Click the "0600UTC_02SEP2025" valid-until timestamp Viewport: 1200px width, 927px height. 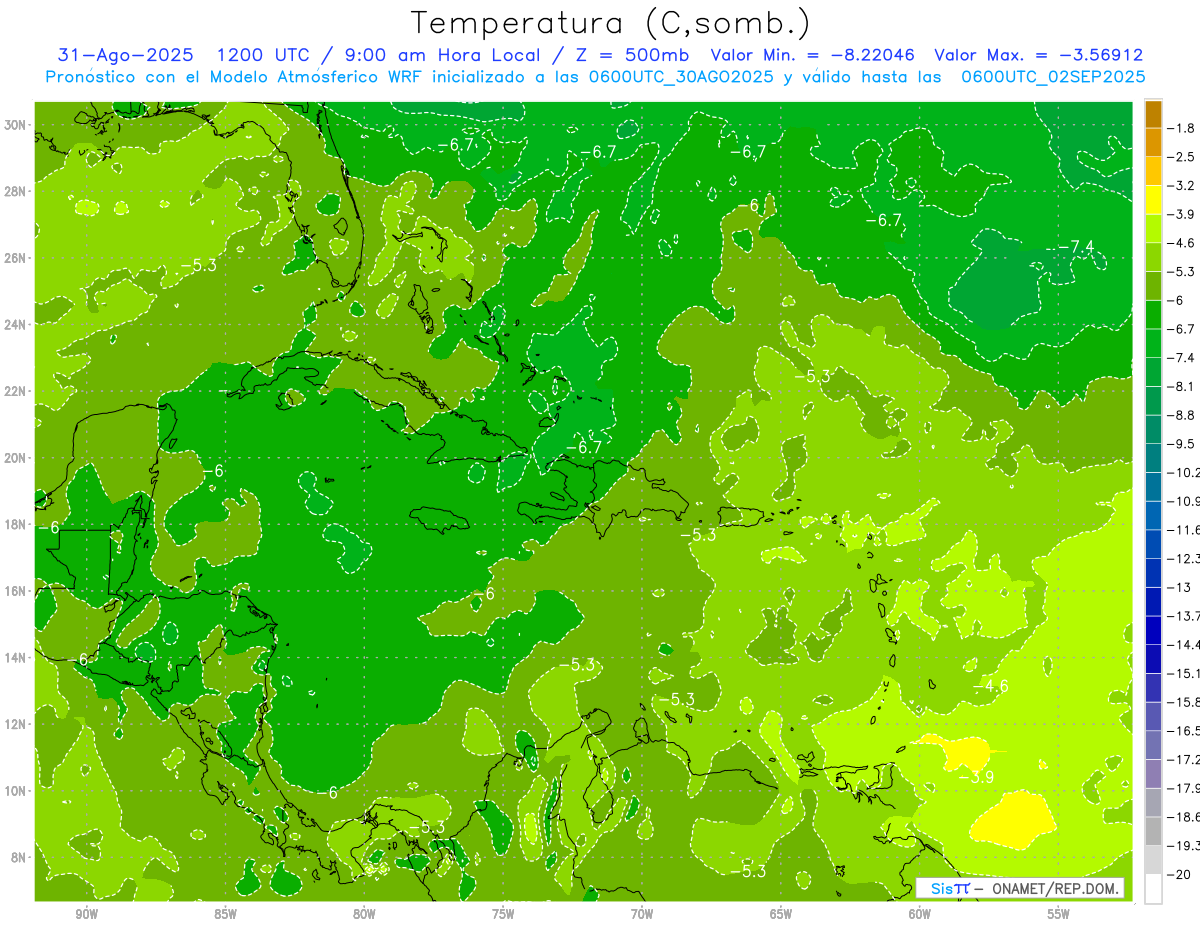1052,76
